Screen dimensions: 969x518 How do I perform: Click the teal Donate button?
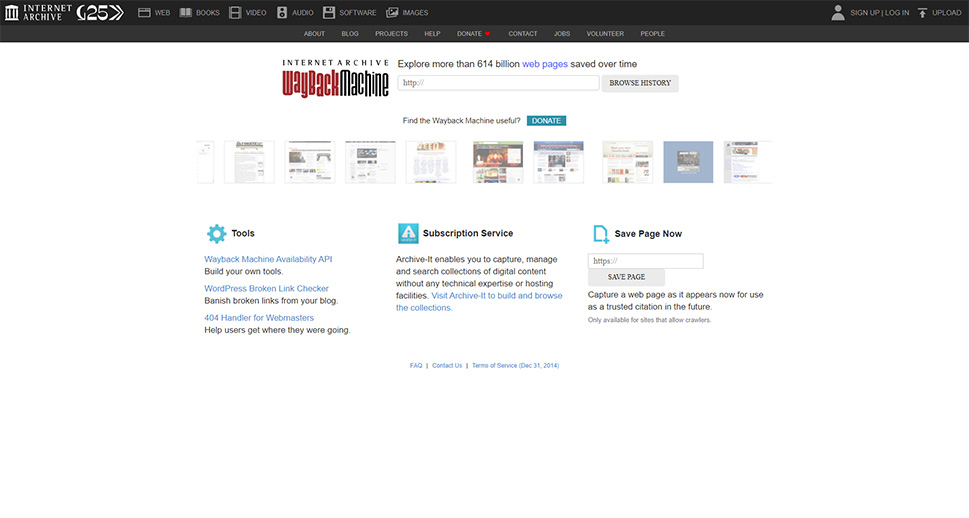tap(546, 121)
